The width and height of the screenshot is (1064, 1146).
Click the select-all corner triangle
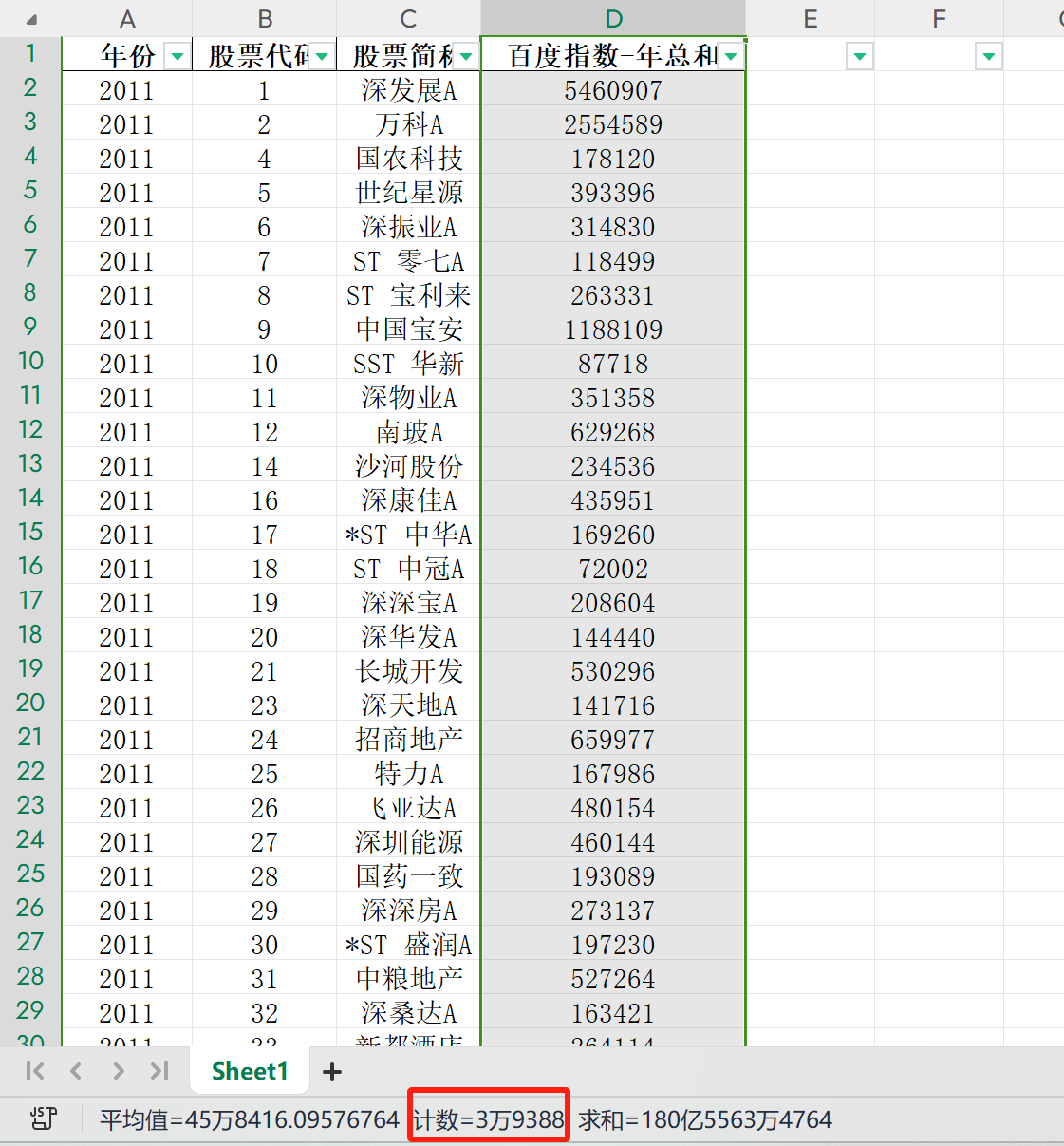(30, 19)
